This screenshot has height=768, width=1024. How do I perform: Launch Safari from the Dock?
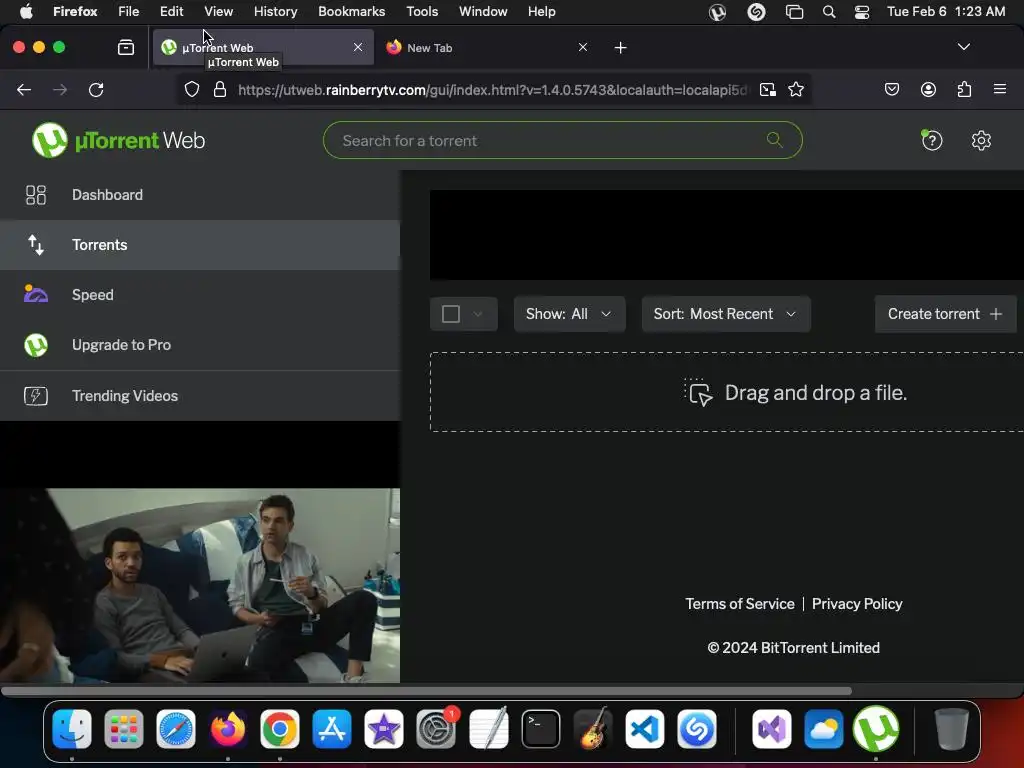[176, 728]
